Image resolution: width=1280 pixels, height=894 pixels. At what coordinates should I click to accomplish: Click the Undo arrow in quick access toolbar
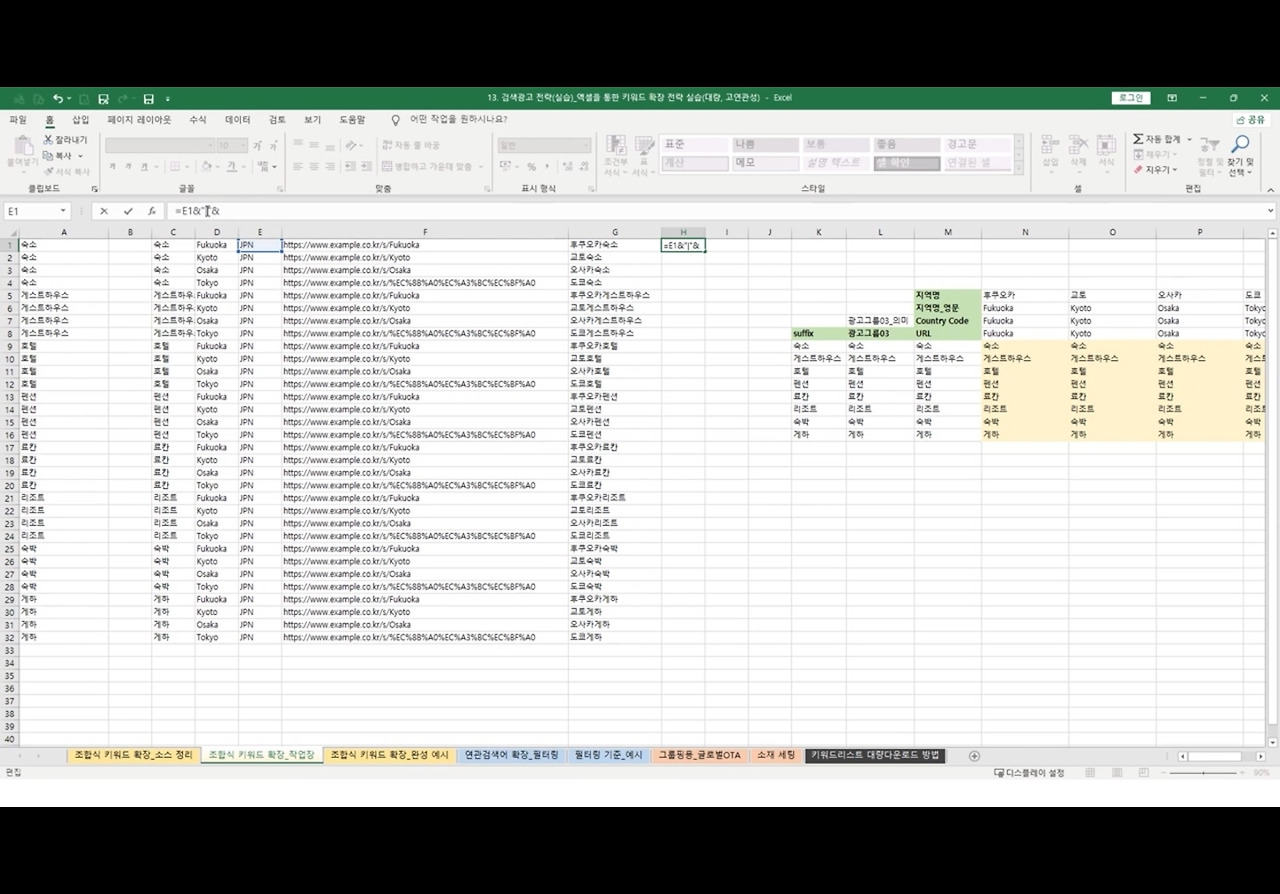(58, 99)
